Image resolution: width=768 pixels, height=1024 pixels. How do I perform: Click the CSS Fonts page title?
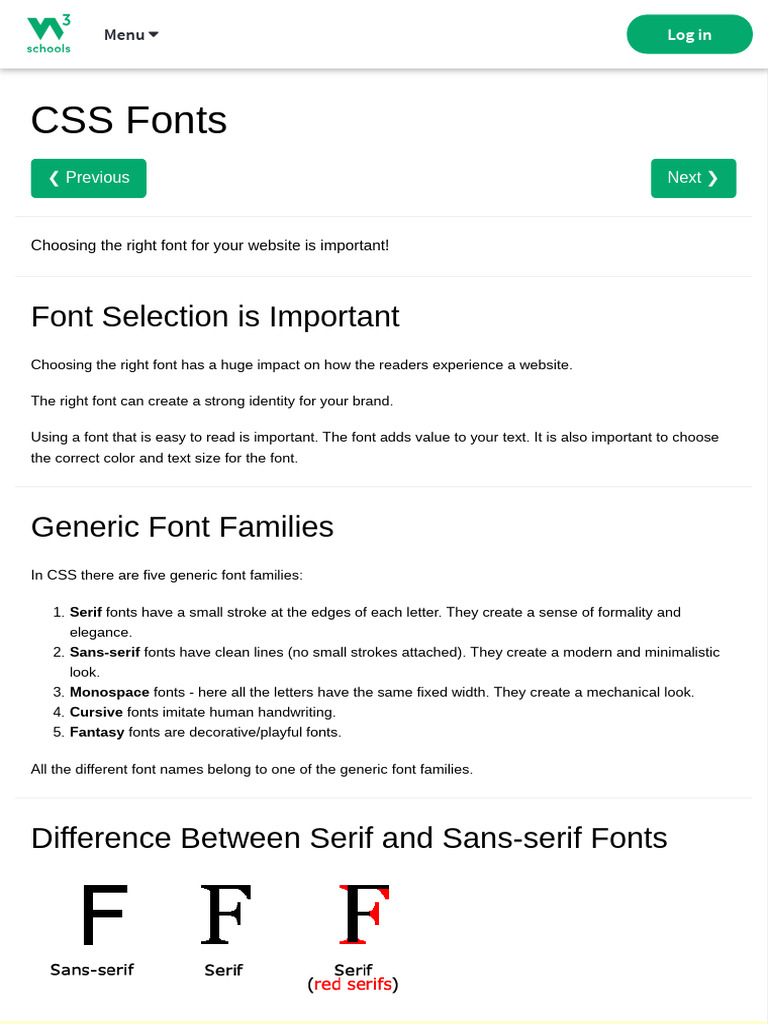(x=129, y=121)
